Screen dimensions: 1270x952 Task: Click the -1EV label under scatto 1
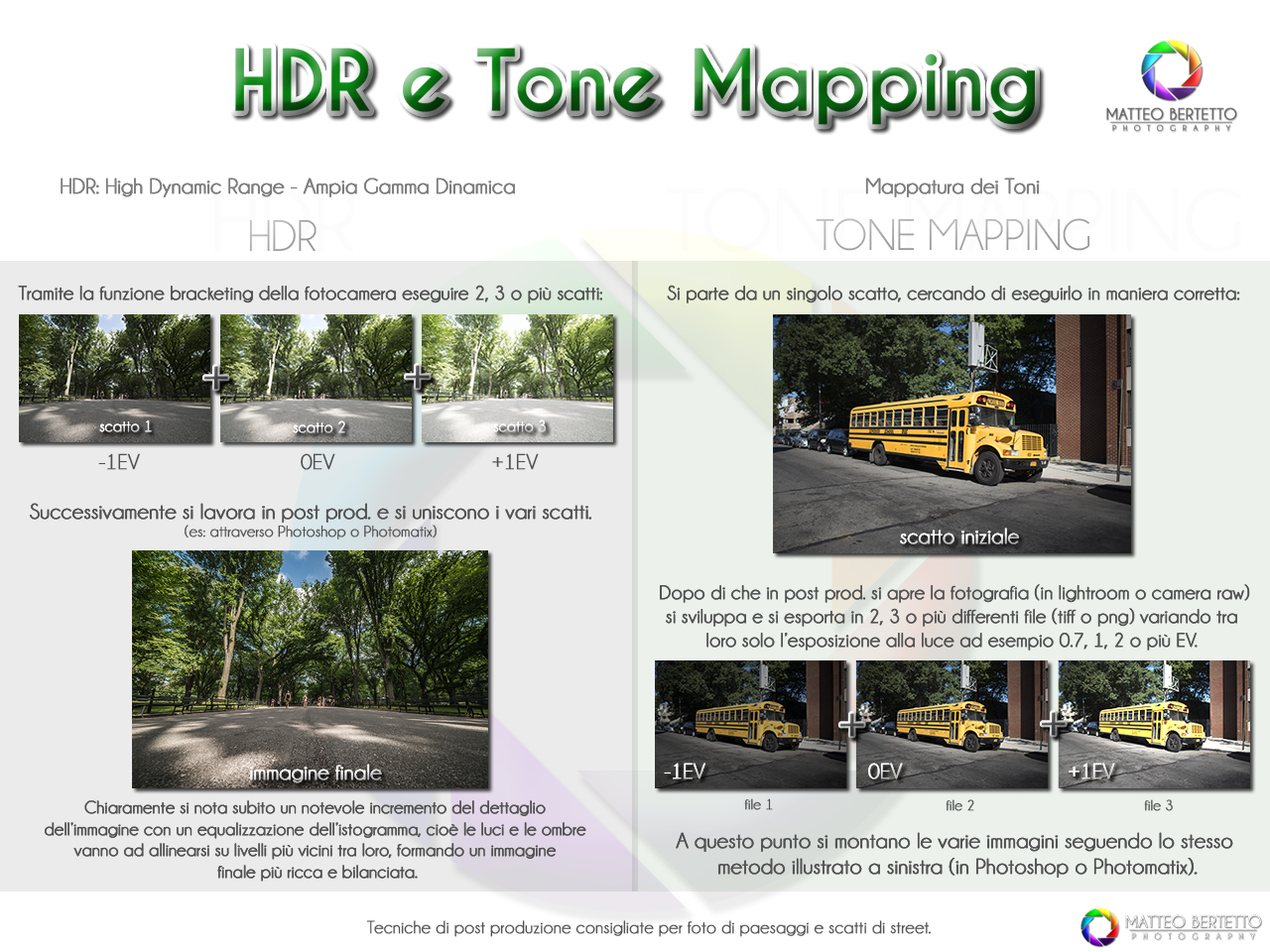119,462
